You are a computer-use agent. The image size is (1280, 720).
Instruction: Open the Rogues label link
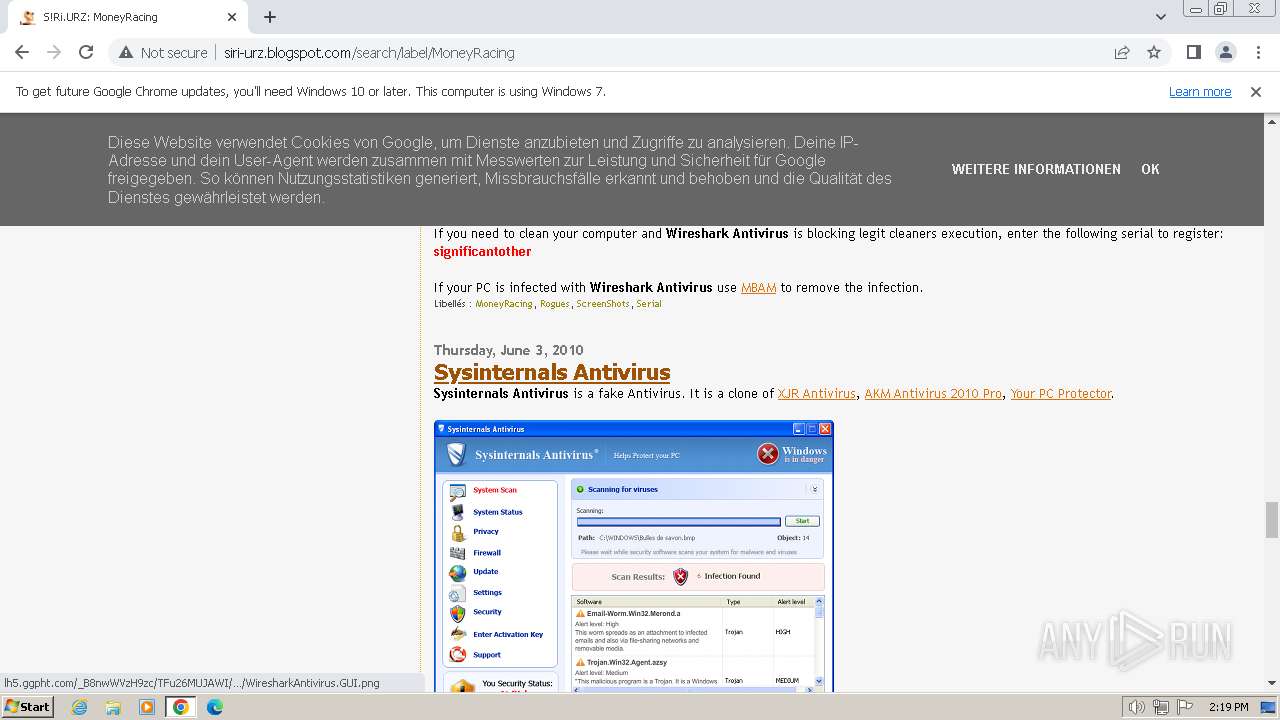point(555,304)
